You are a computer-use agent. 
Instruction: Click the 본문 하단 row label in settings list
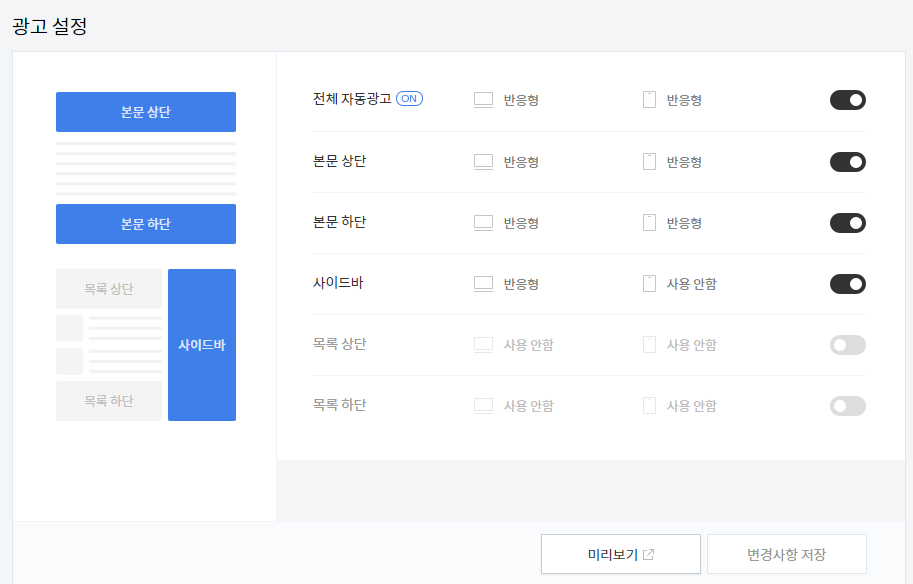tap(339, 222)
